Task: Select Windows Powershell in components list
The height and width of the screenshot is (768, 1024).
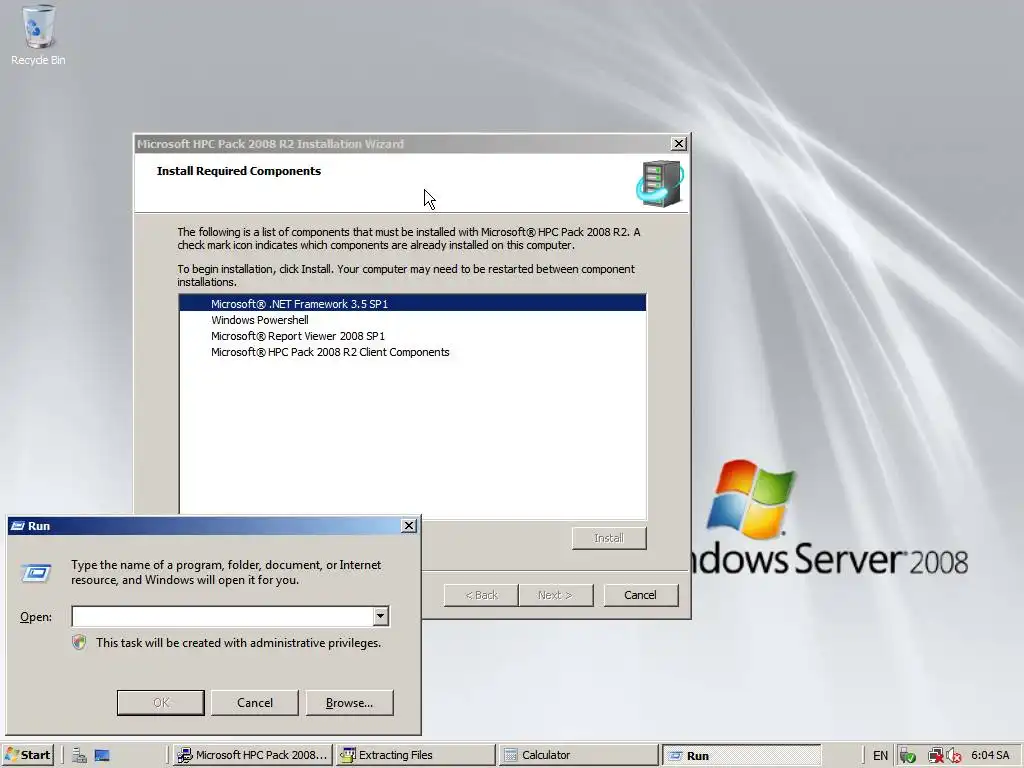Action: coord(412,320)
